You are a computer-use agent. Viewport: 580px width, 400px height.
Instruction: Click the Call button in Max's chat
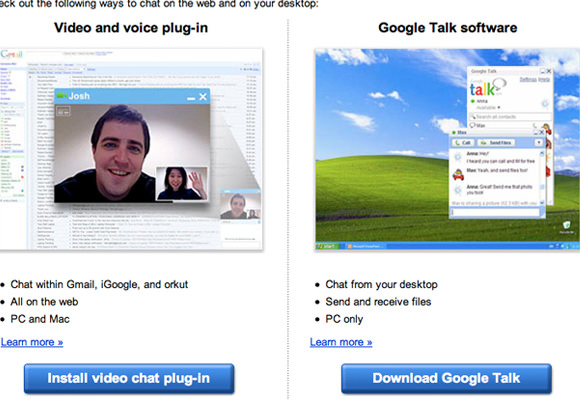click(463, 142)
